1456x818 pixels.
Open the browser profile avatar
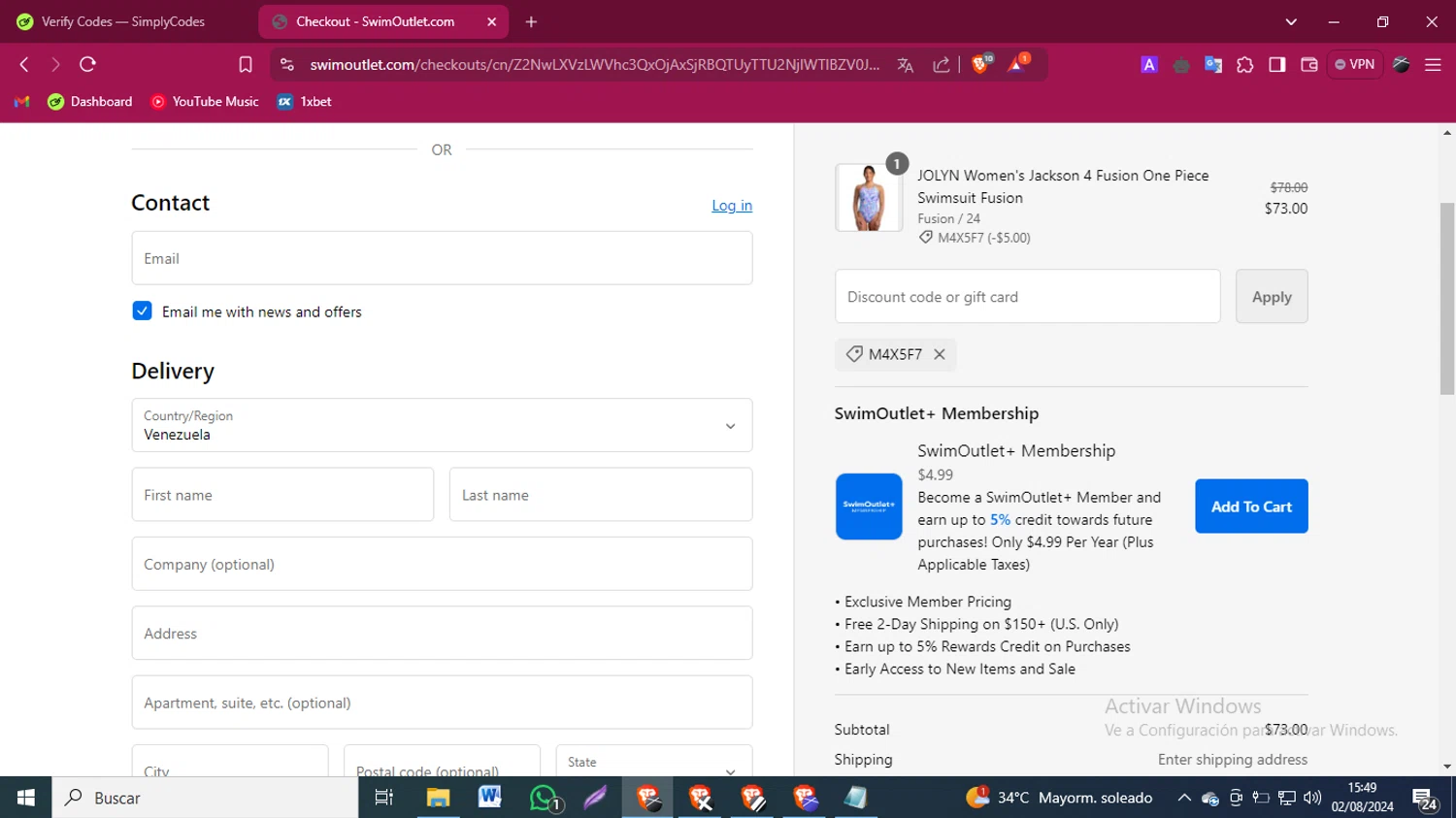click(1402, 65)
